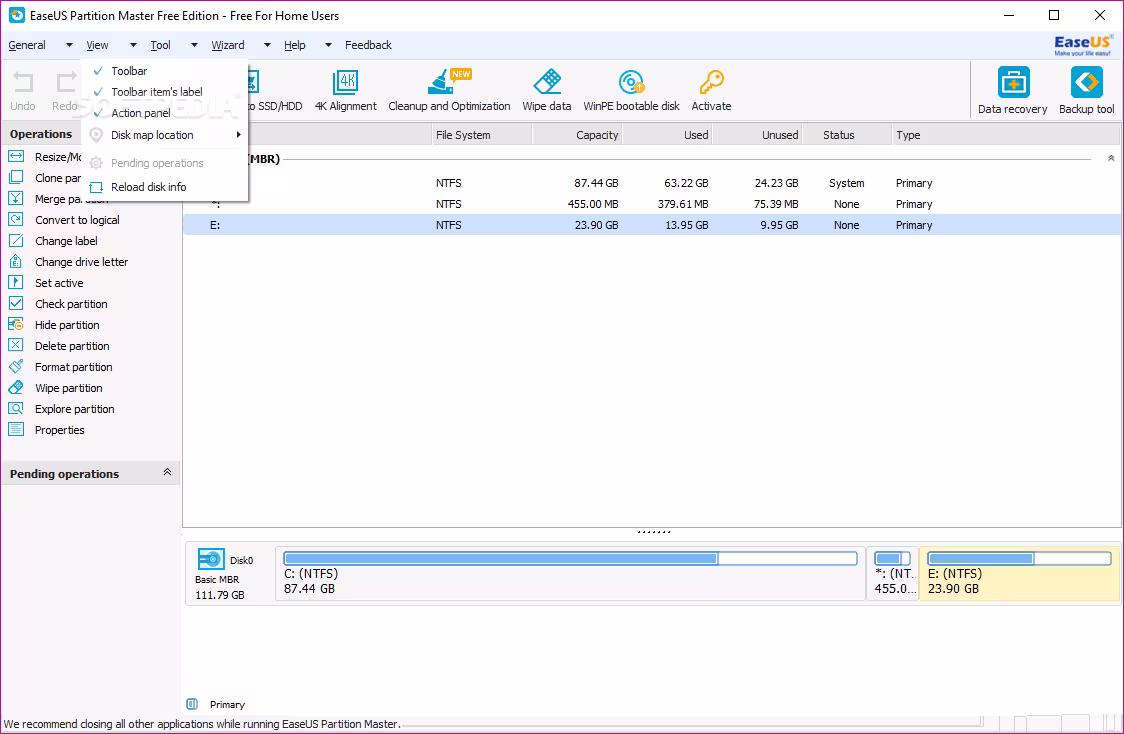Click the Type column header
1124x734 pixels.
(1004, 135)
